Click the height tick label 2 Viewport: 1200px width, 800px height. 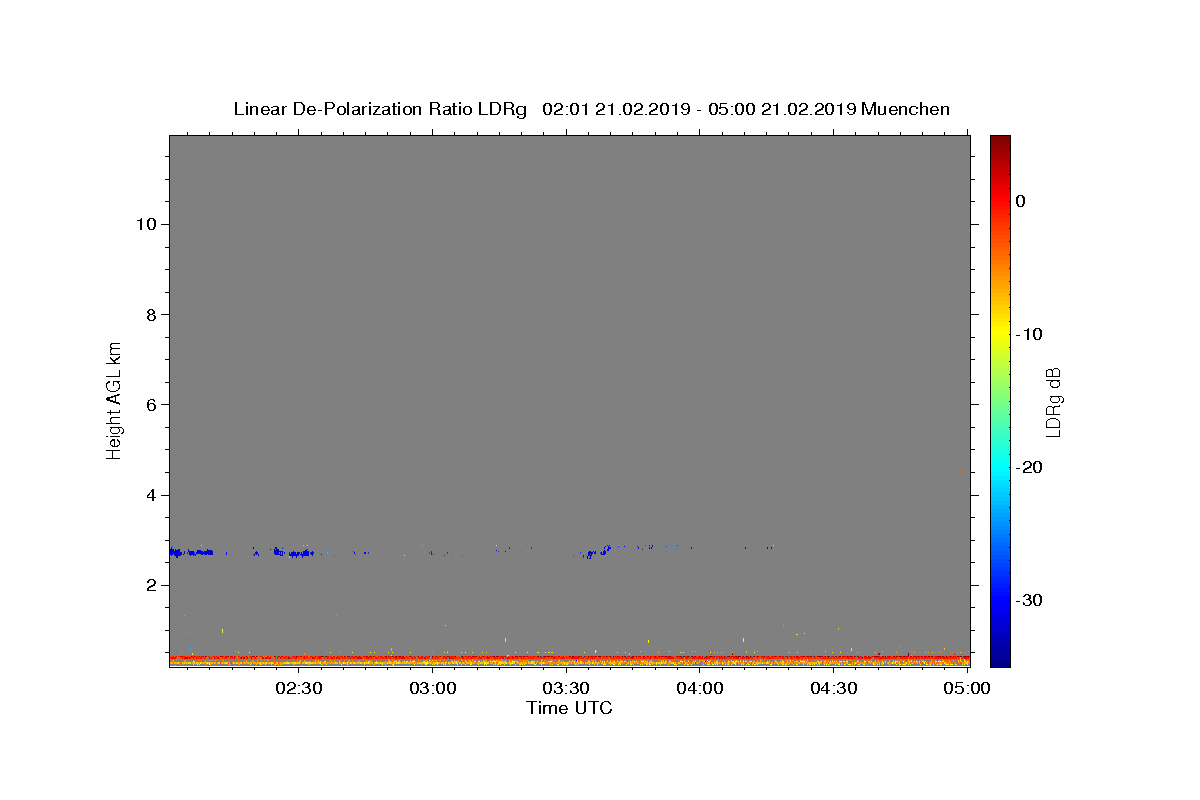(x=151, y=585)
